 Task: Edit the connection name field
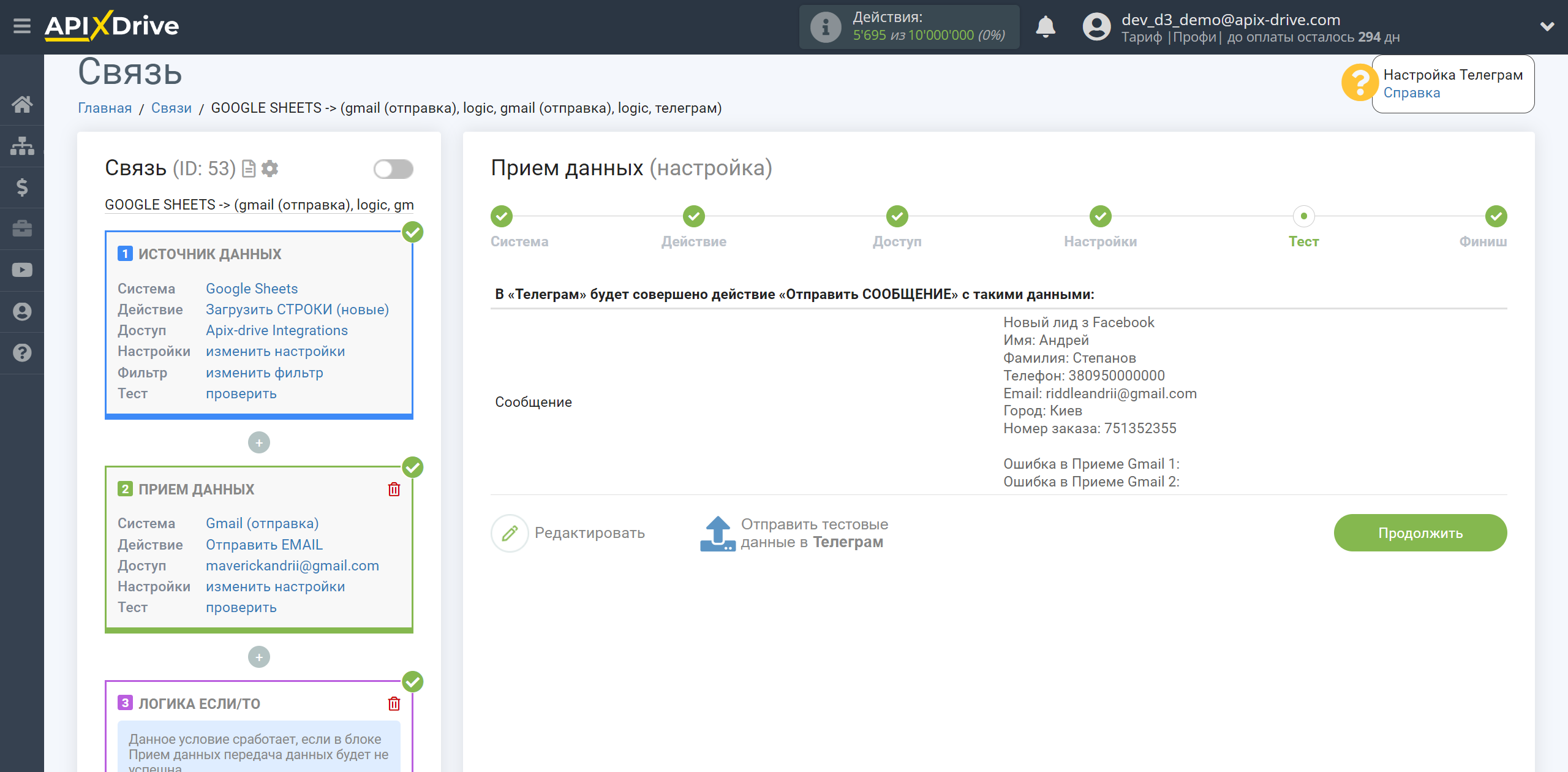259,205
